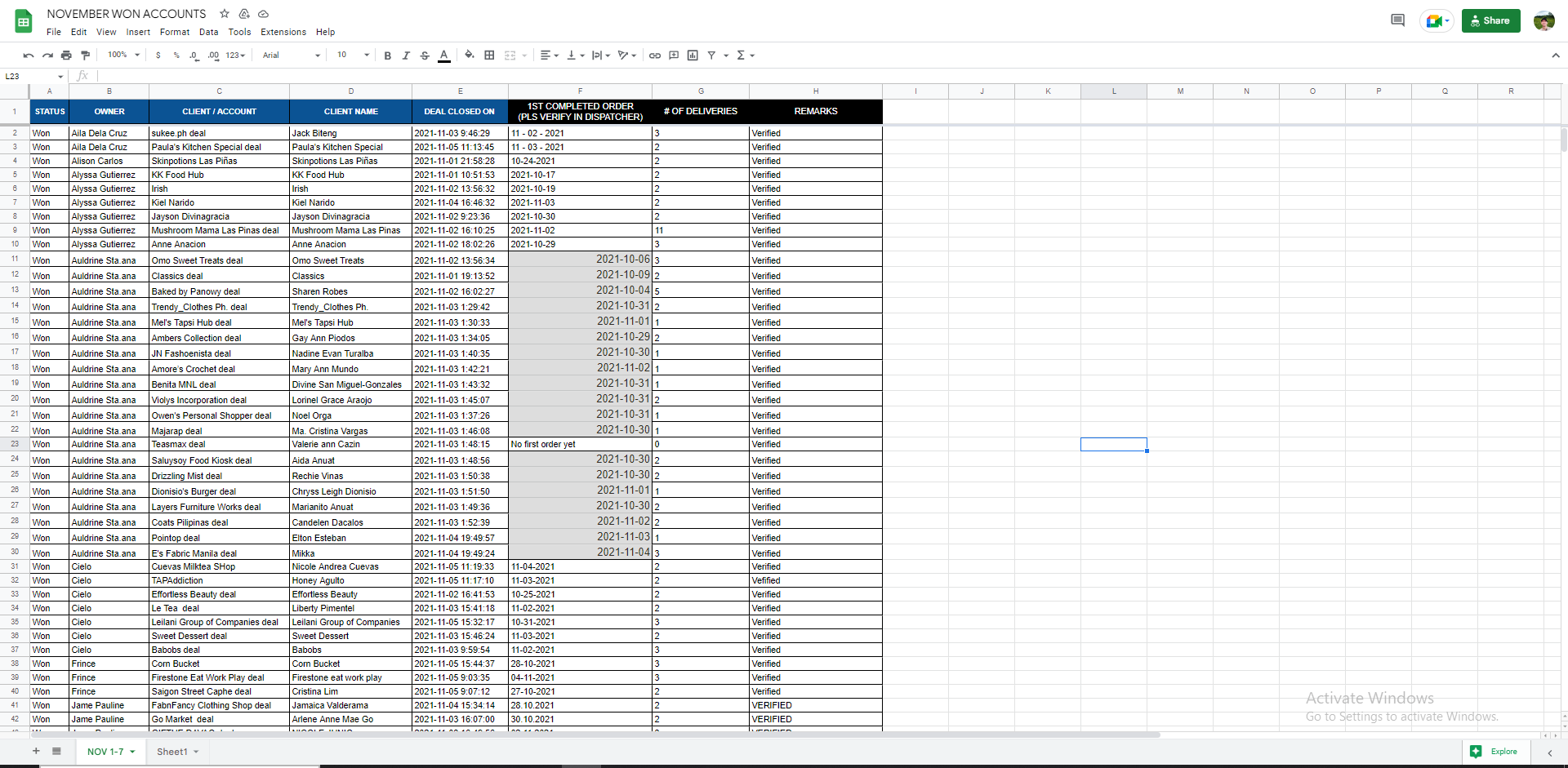Click the L23 name box

(33, 76)
